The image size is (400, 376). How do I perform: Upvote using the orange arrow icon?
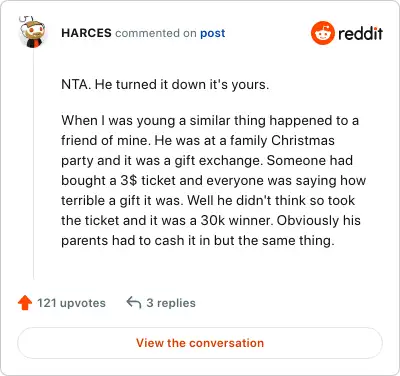point(25,303)
